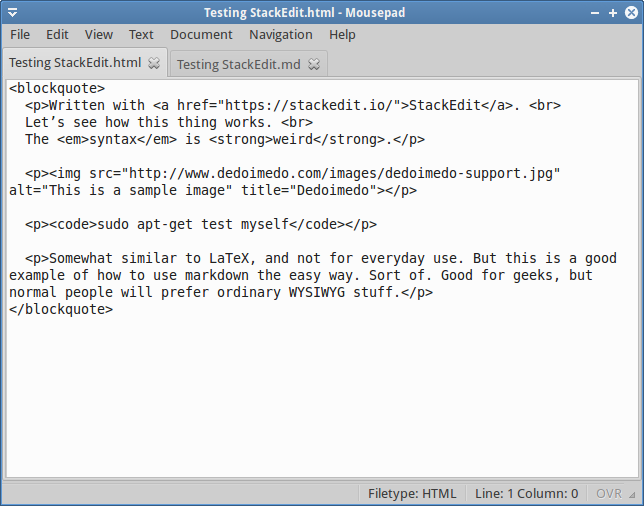The image size is (644, 506).
Task: Toggle the OVR overwrite mode indicator
Action: pyautogui.click(x=609, y=493)
